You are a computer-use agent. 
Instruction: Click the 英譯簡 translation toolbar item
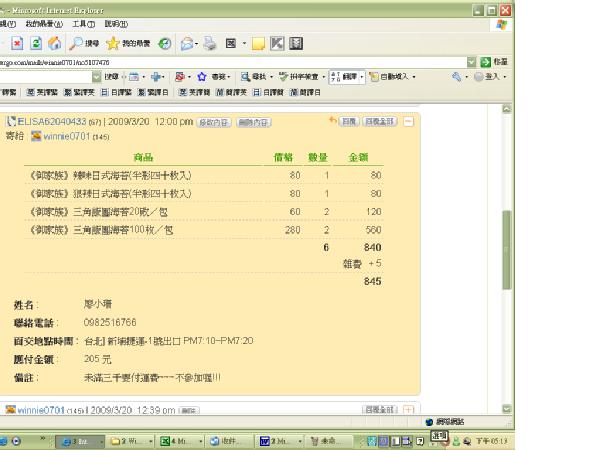[x=195, y=92]
